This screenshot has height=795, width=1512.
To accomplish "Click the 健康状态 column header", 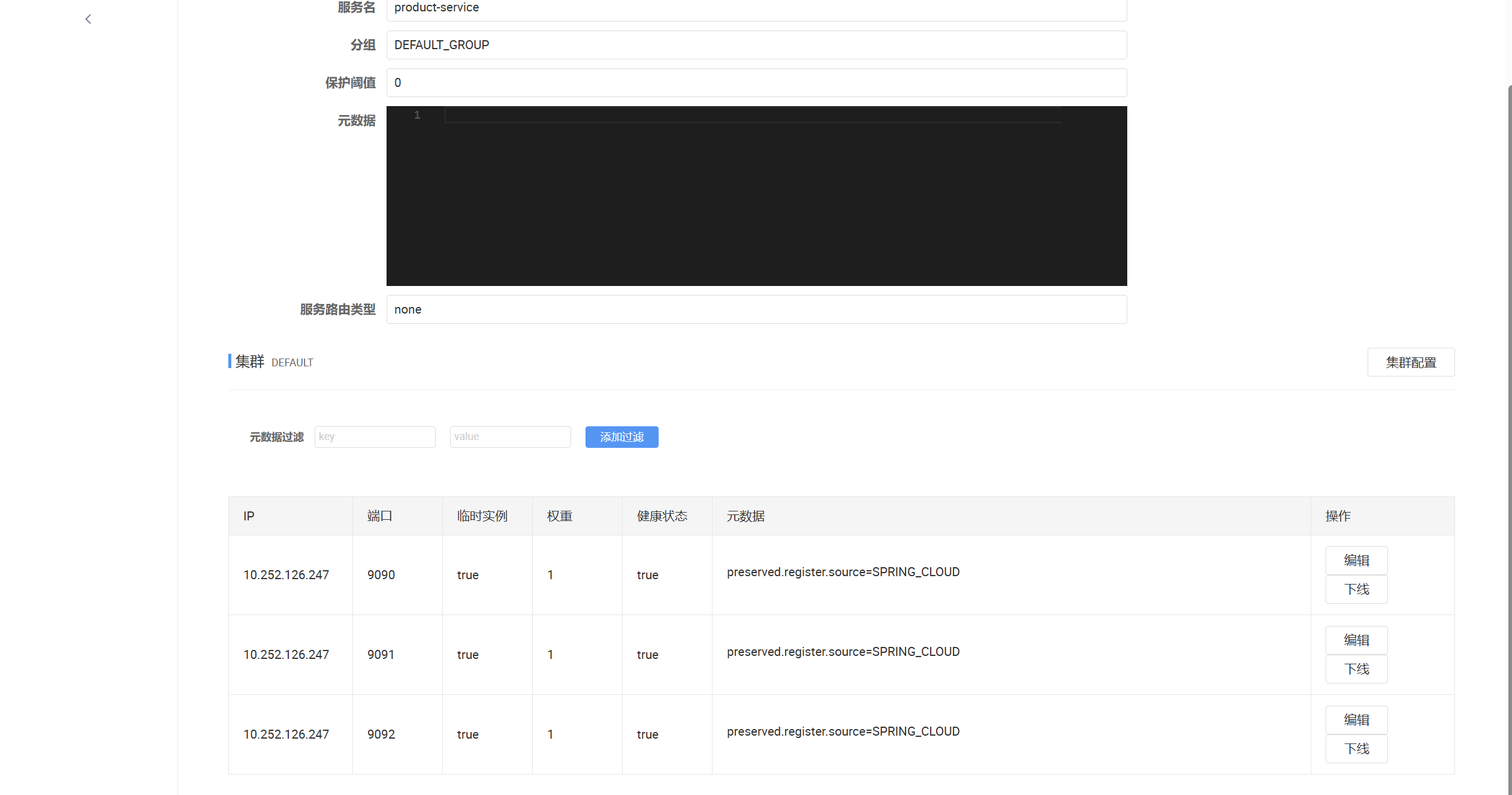I will click(x=662, y=516).
